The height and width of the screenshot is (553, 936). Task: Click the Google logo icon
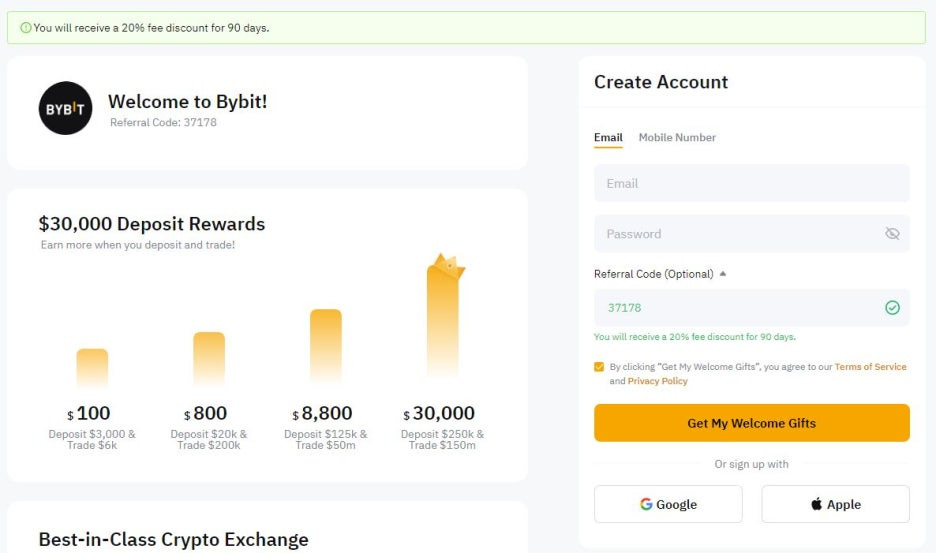[x=646, y=504]
